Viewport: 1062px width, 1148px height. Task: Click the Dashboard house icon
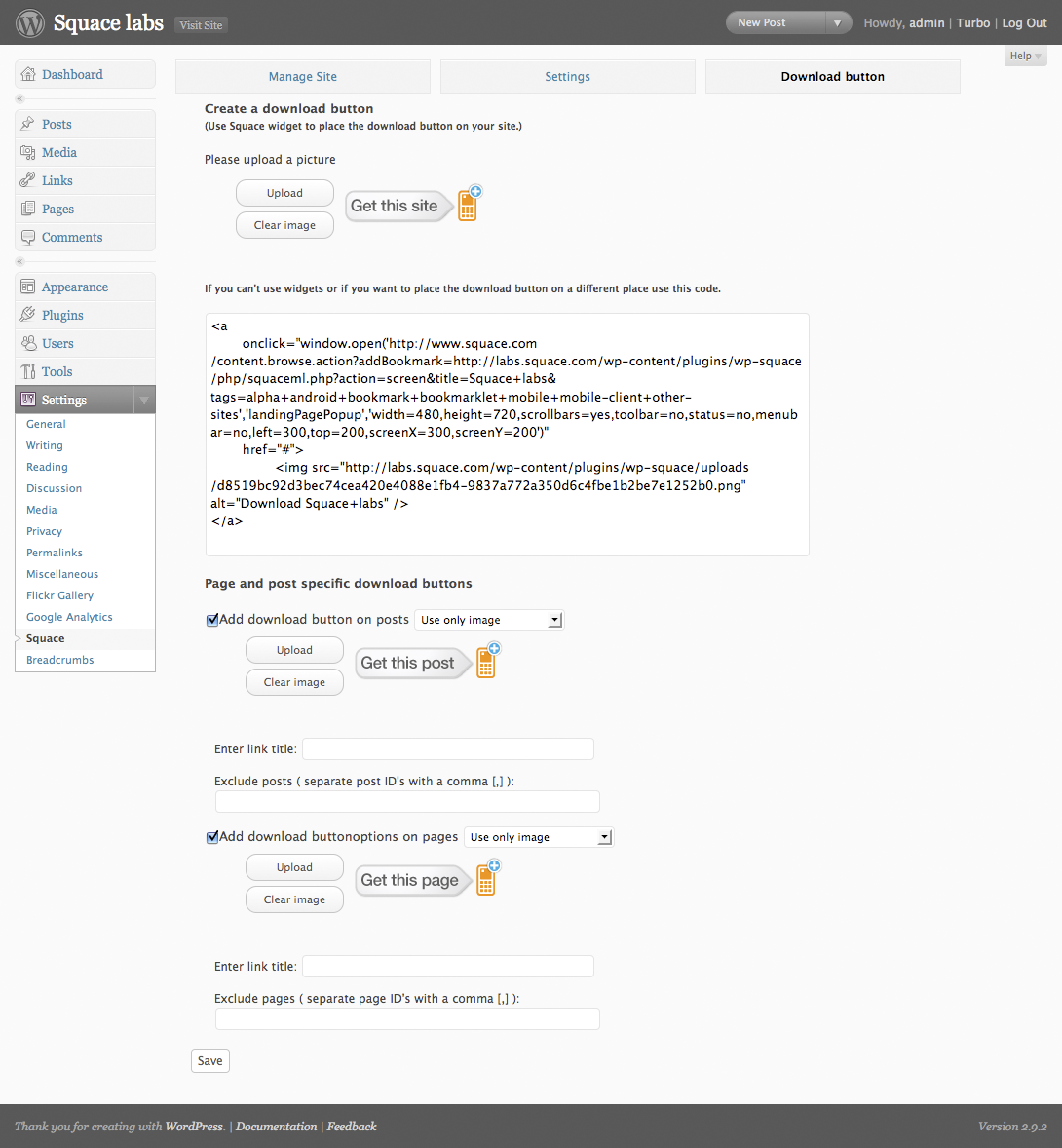28,74
